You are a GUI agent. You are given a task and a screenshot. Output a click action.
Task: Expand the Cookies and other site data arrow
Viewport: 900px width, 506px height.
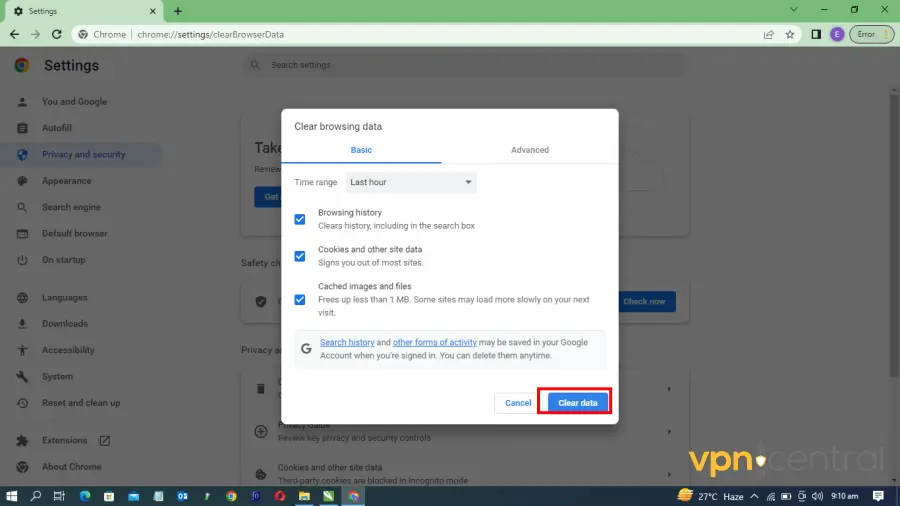[669, 474]
